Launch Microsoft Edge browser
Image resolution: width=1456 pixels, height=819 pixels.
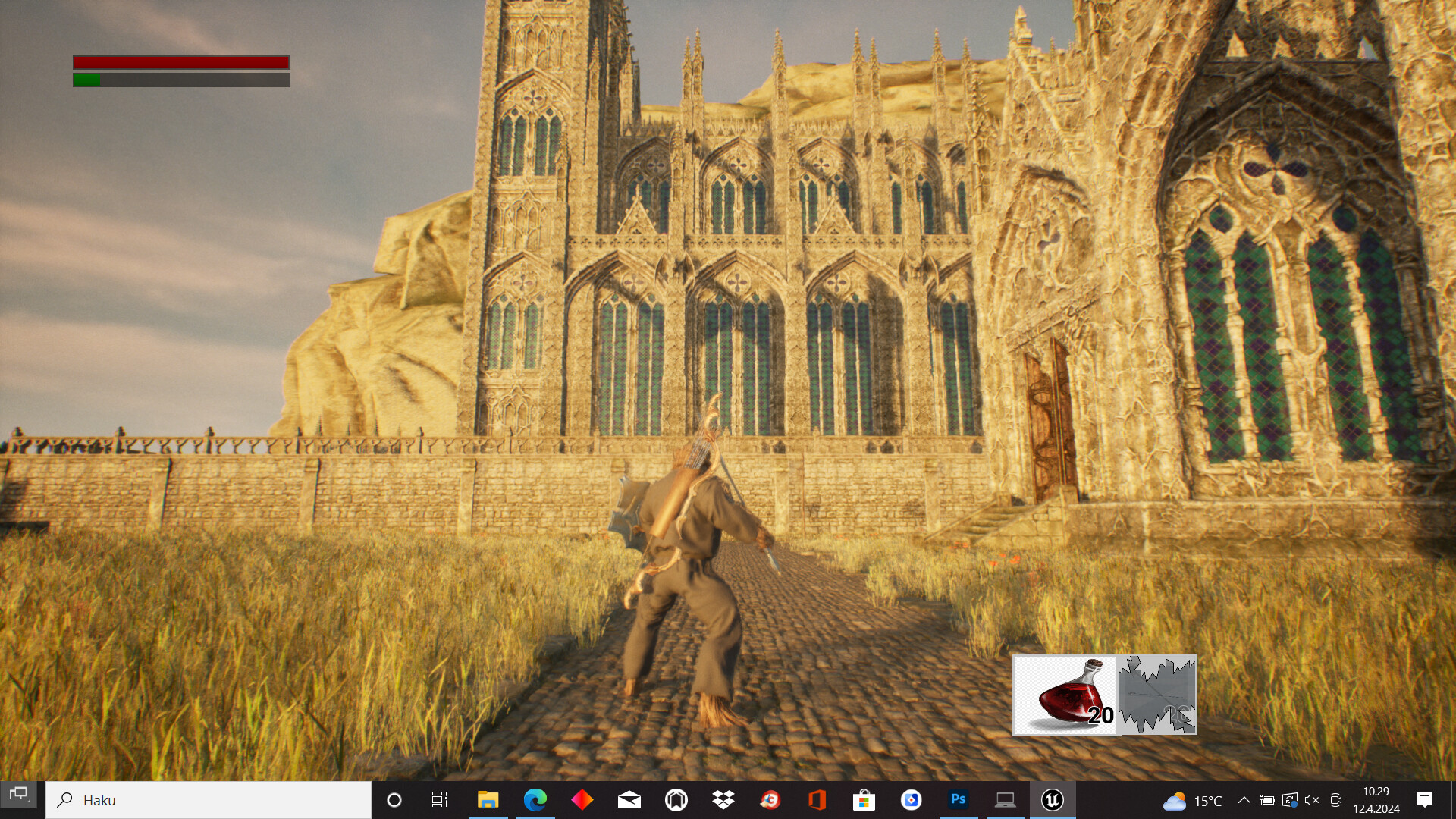coord(538,799)
